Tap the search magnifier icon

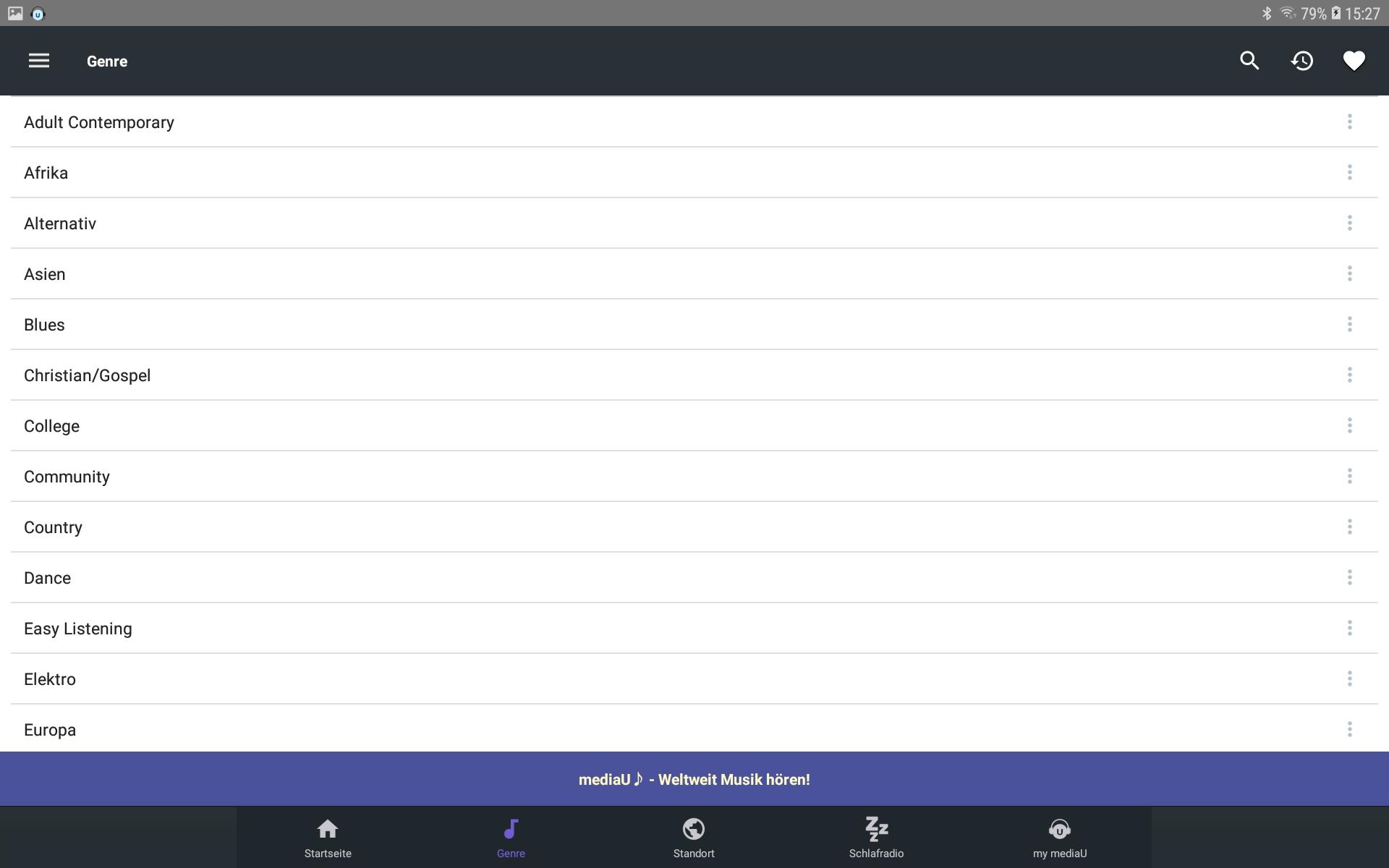1249,61
